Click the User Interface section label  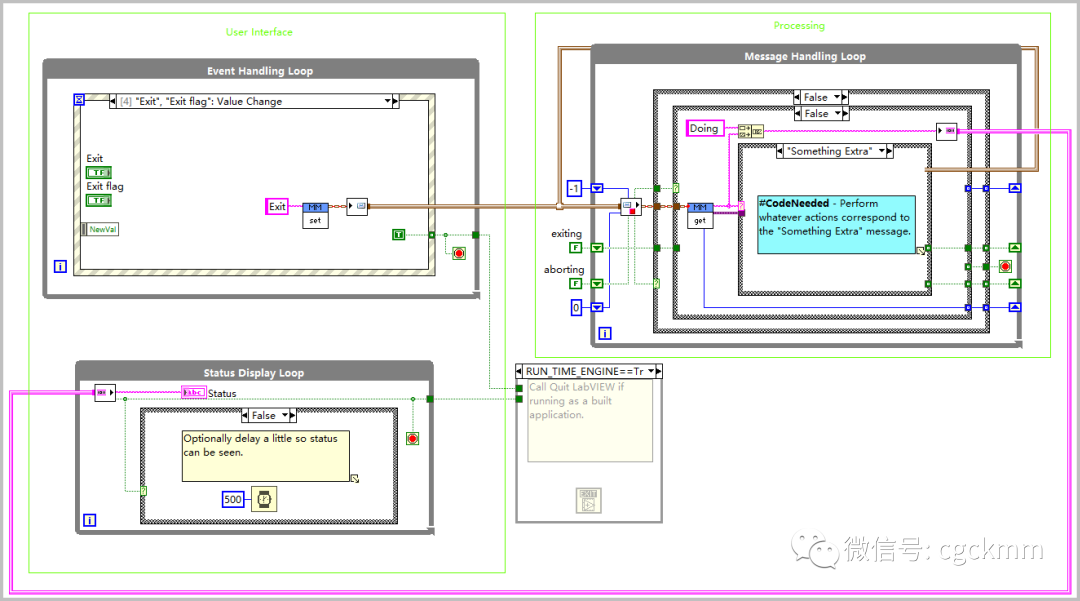click(x=259, y=32)
